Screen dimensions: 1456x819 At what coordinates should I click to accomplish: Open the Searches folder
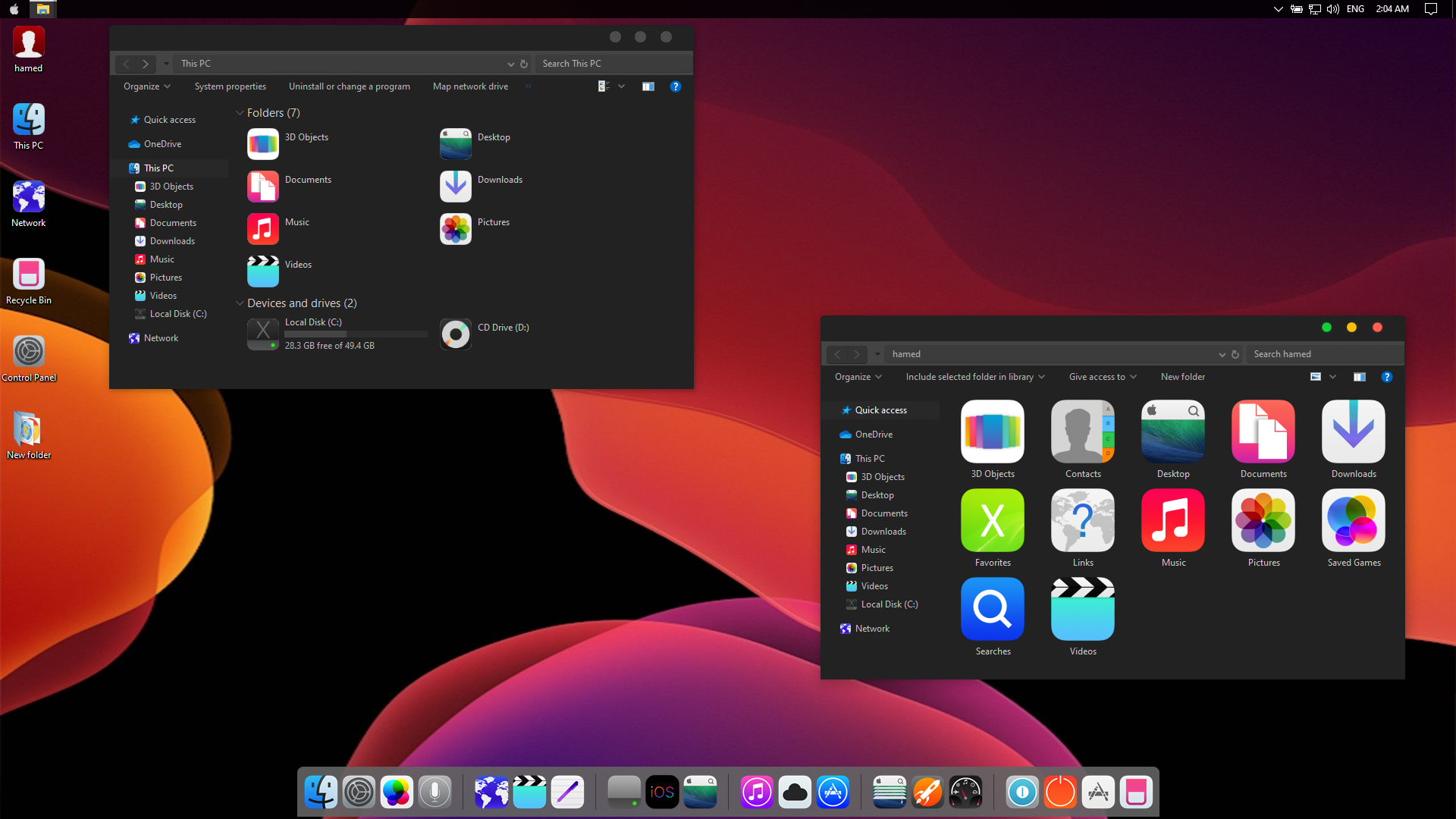coord(993,610)
